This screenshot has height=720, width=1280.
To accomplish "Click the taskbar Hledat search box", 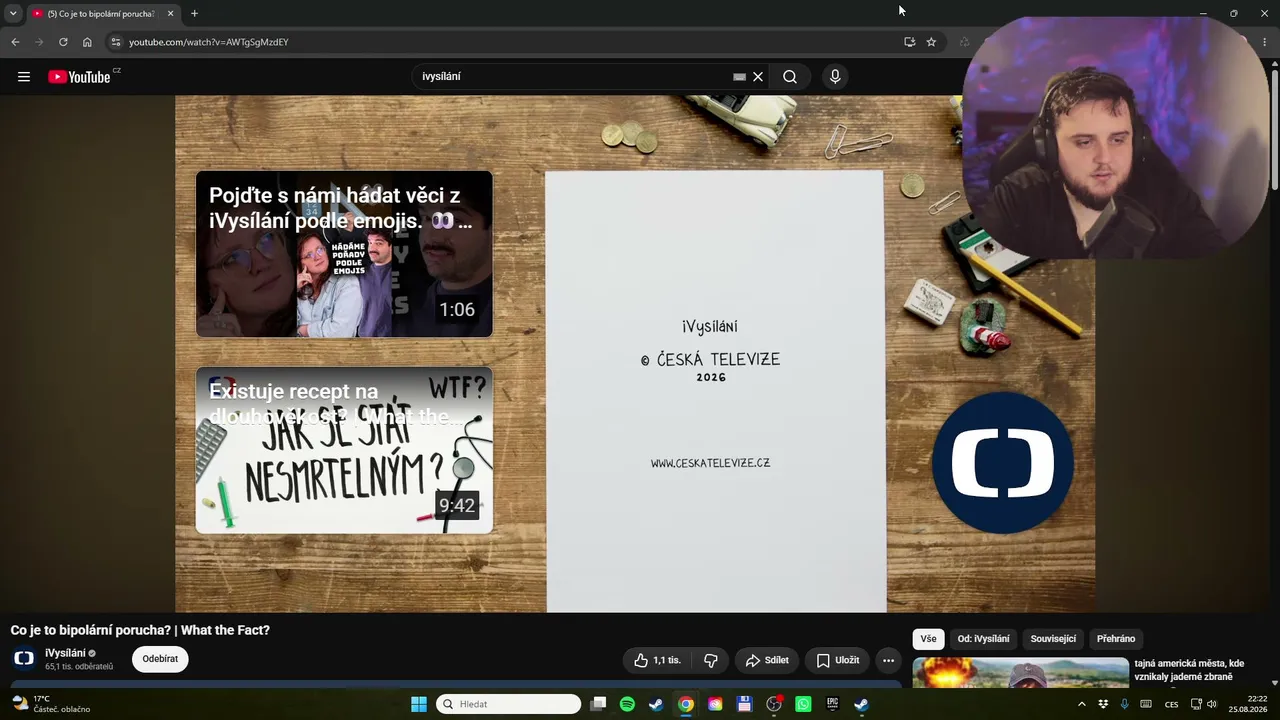I will [510, 704].
